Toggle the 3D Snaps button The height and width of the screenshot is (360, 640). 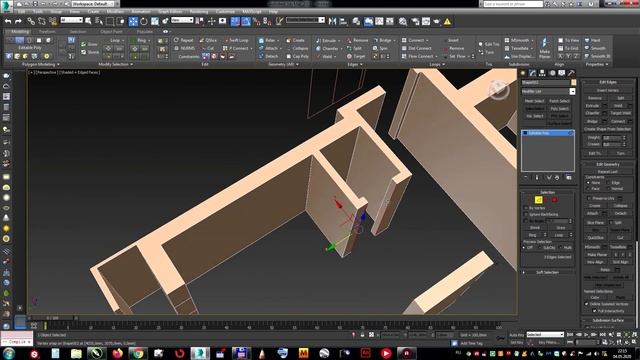tap(235, 21)
